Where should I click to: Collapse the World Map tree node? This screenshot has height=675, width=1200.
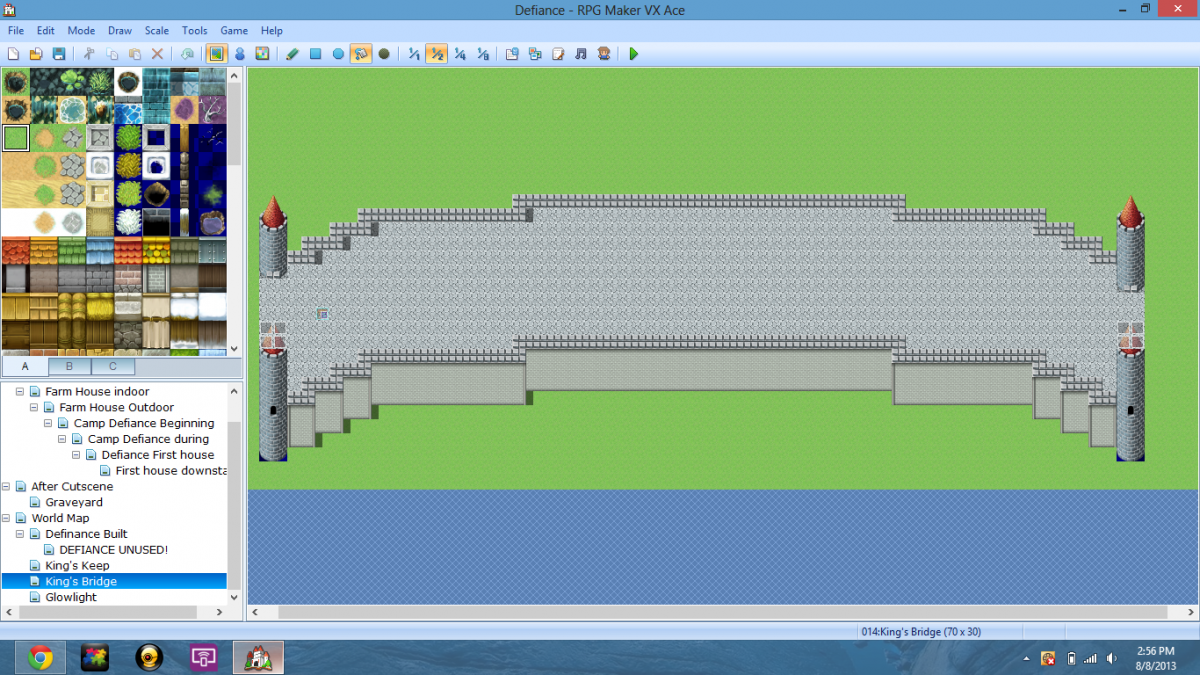6,518
